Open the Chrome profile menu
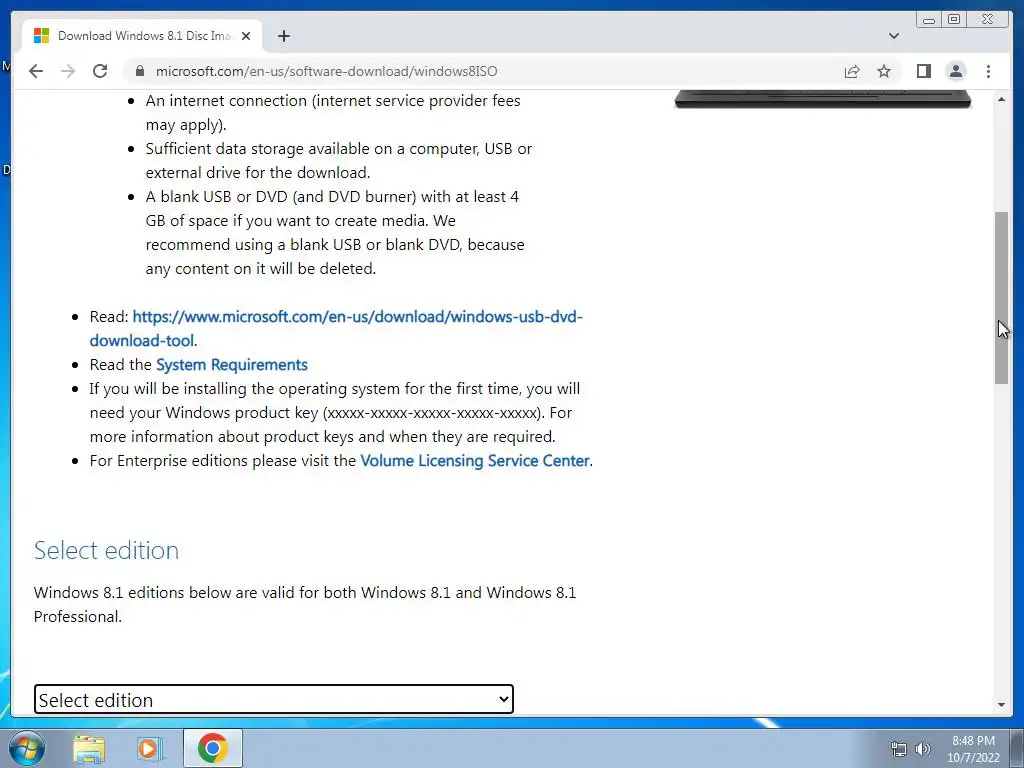Screen dimensions: 1024x768 pyautogui.click(x=955, y=71)
